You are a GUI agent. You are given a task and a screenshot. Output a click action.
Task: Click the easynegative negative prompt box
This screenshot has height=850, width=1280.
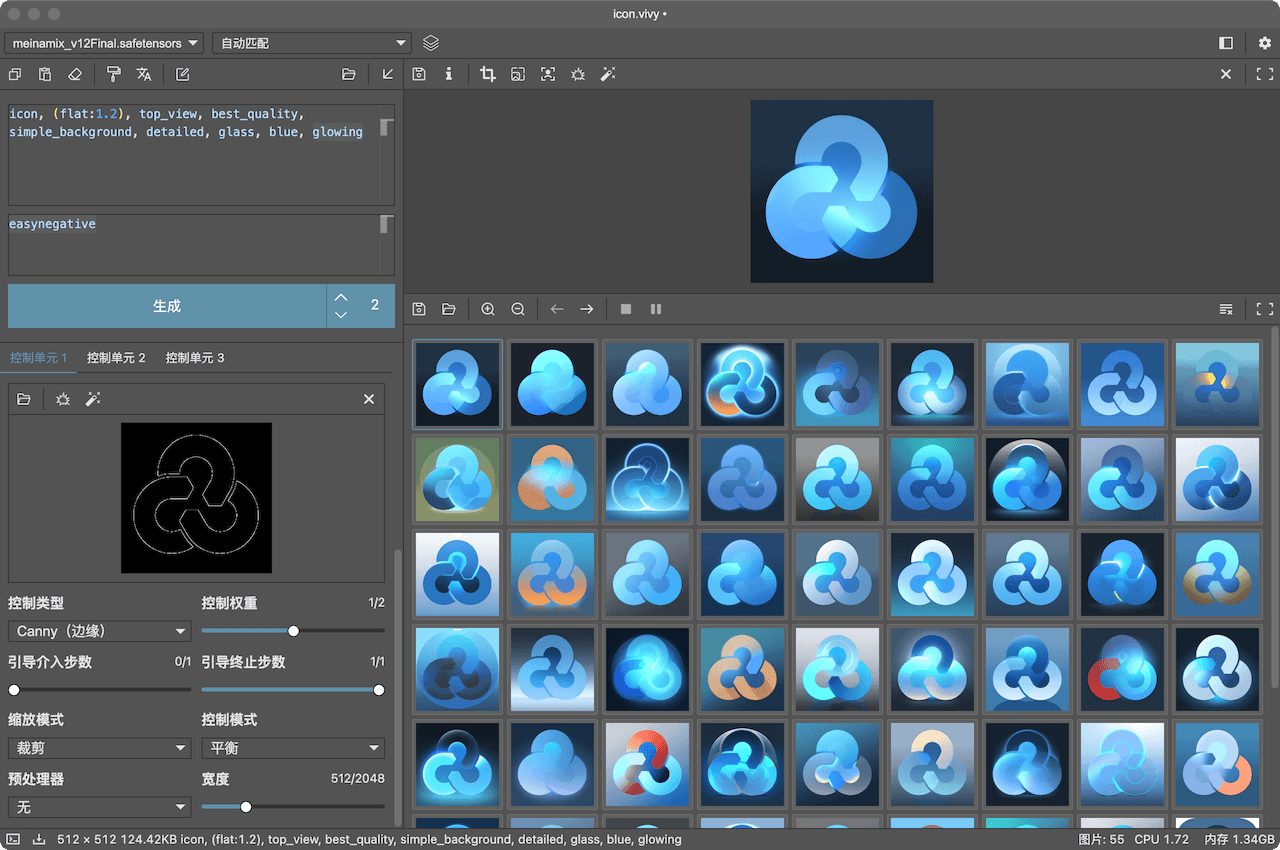point(201,244)
